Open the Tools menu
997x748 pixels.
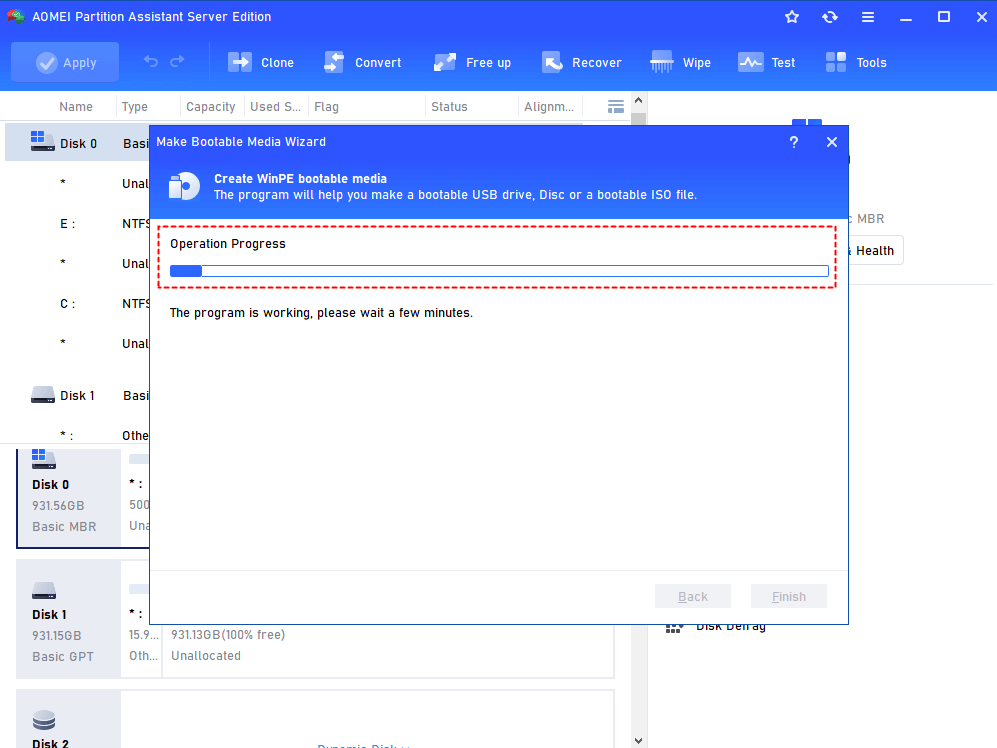point(856,62)
